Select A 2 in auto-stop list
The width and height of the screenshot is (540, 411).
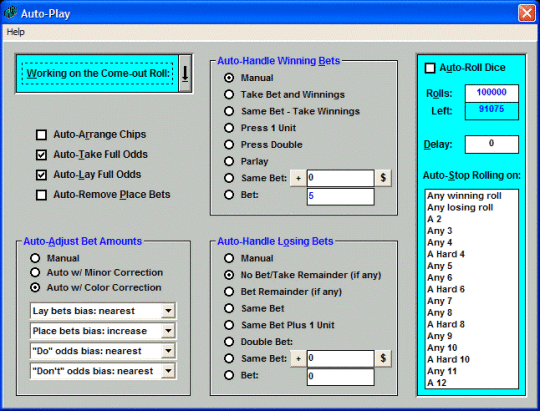click(471, 219)
